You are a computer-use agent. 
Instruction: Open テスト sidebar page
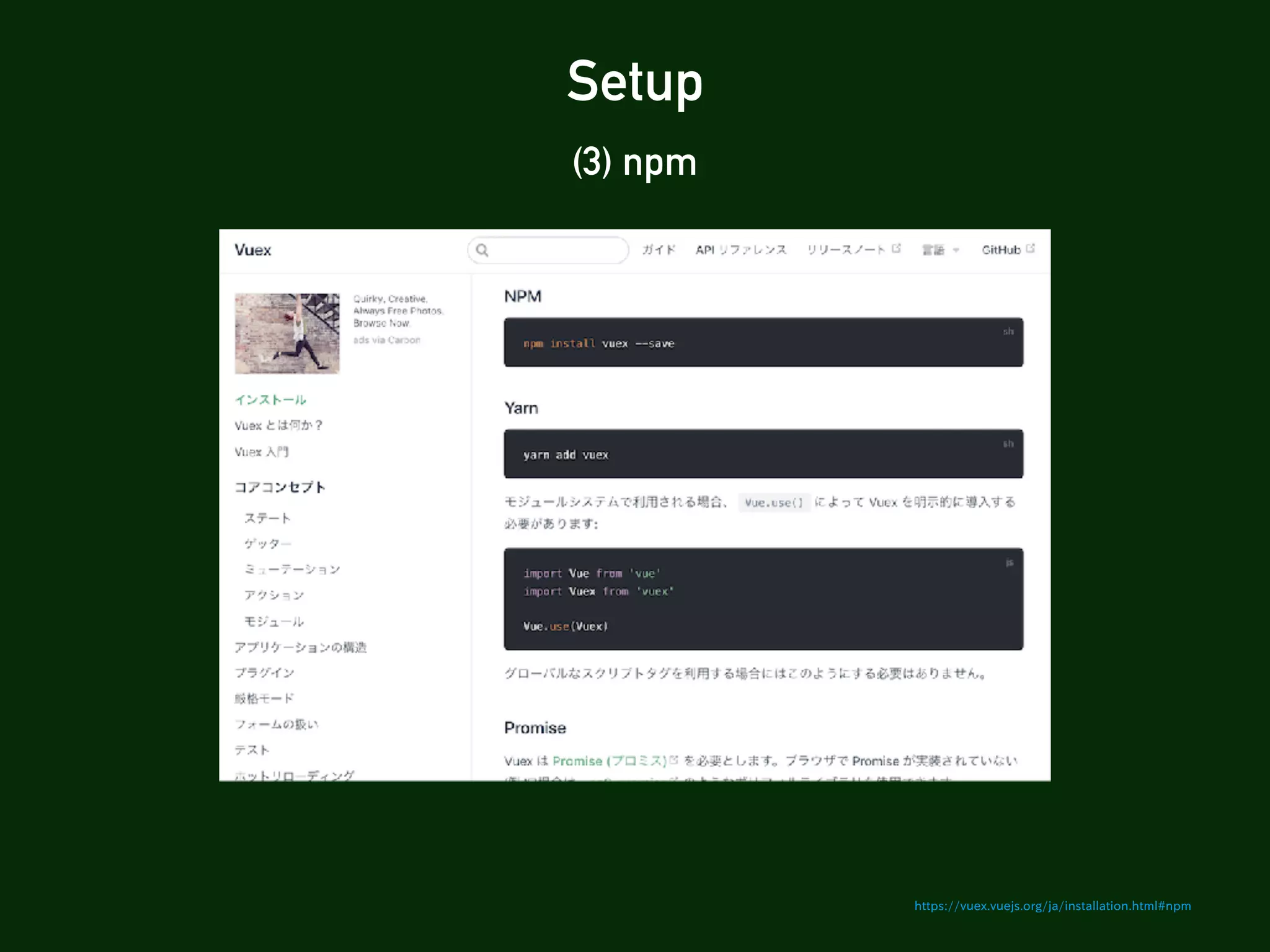click(252, 750)
